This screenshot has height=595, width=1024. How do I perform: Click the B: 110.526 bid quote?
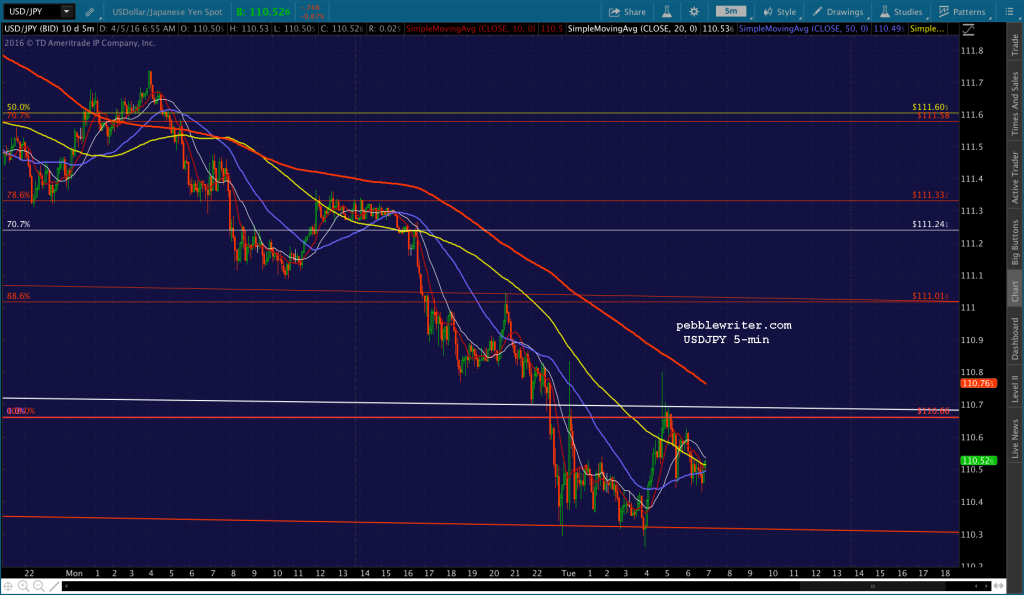[x=263, y=12]
